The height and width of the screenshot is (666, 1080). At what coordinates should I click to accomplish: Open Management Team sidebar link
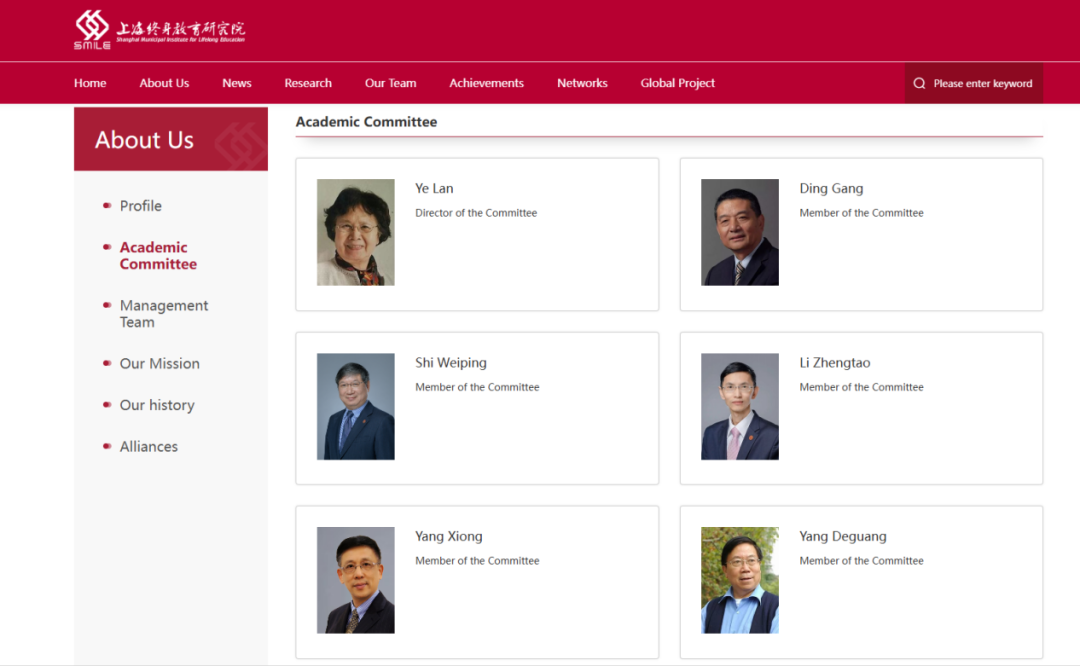163,314
